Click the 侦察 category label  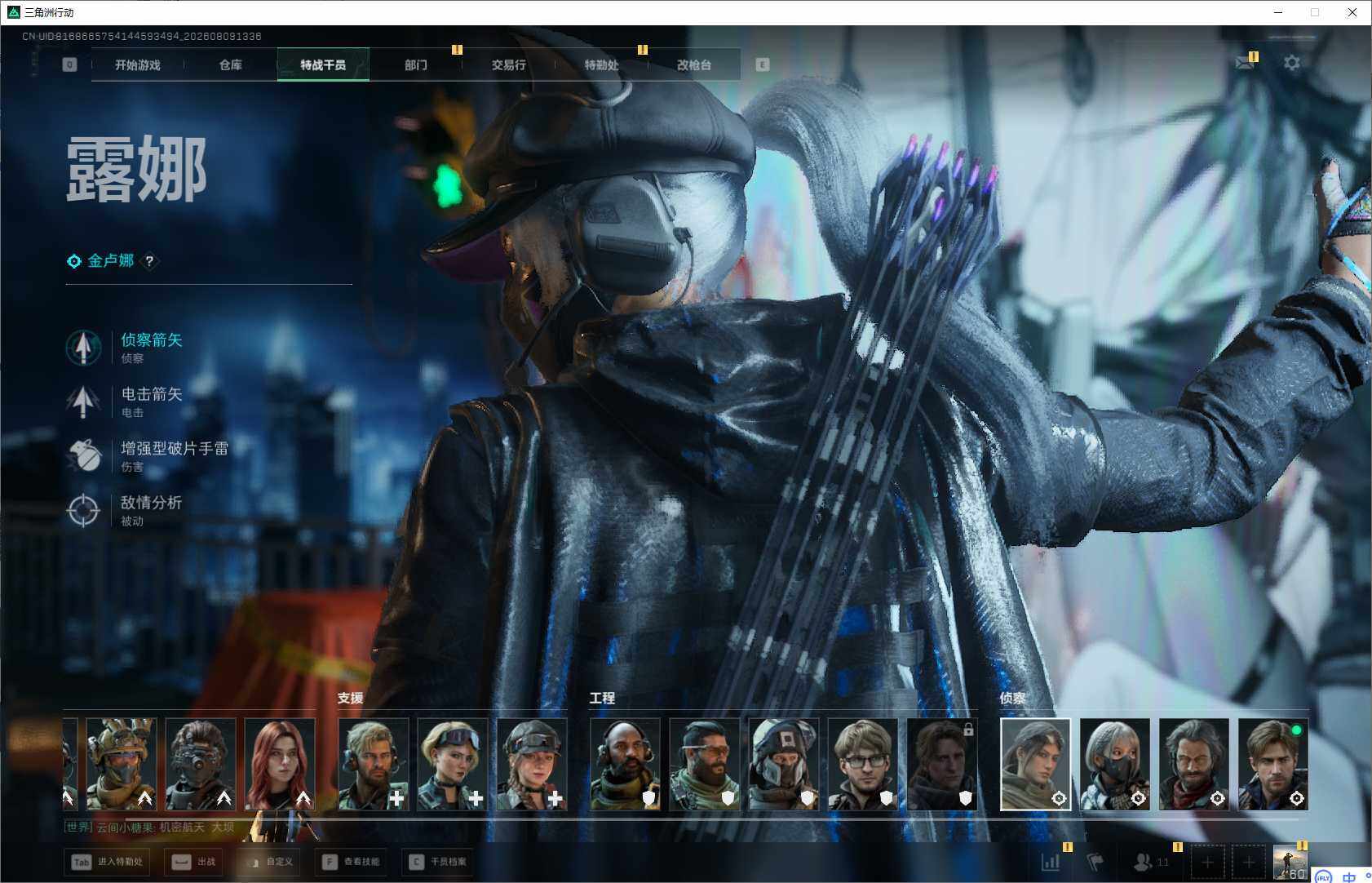click(1013, 698)
